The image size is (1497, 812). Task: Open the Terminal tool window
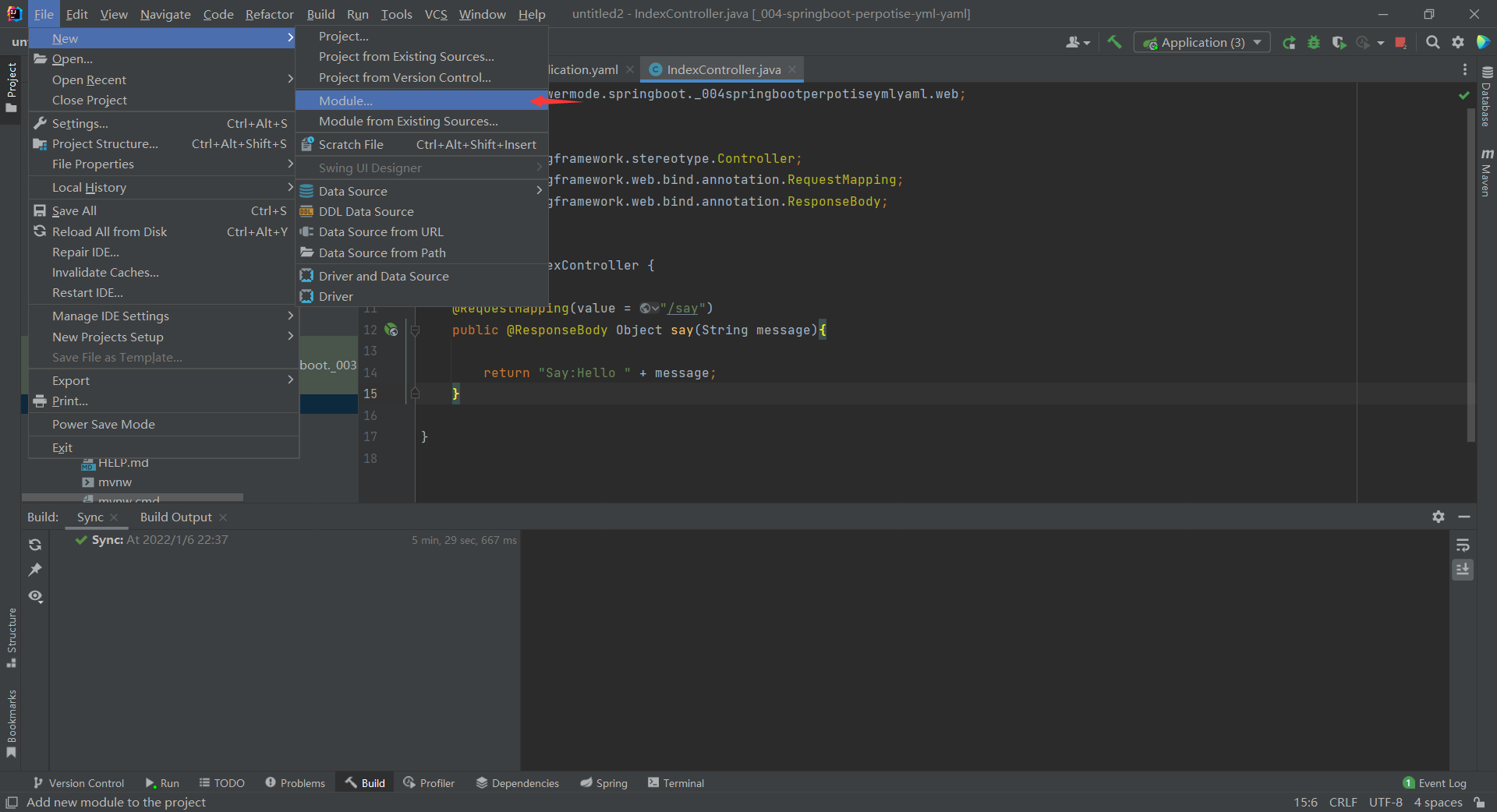[675, 783]
